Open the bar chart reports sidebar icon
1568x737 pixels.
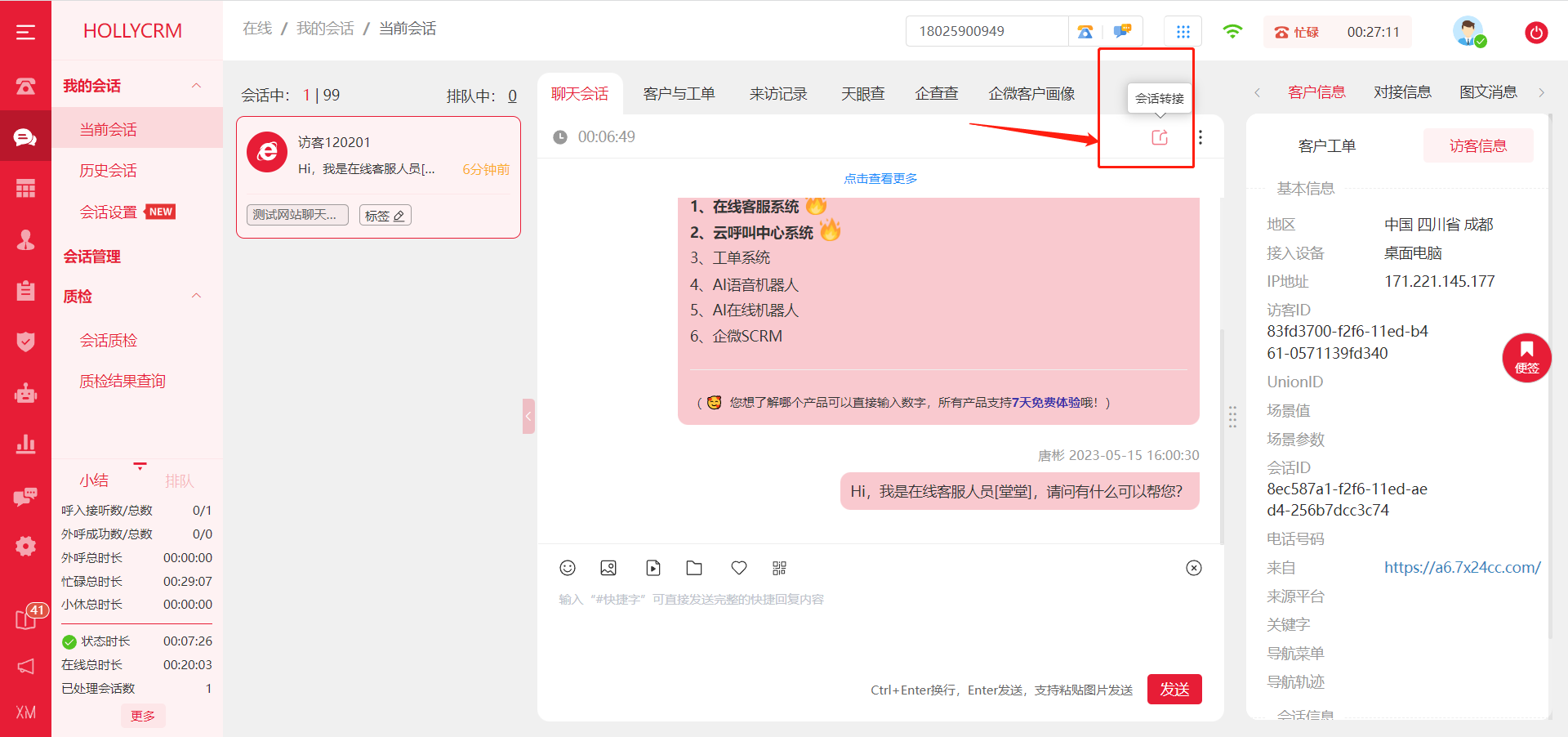(x=25, y=444)
